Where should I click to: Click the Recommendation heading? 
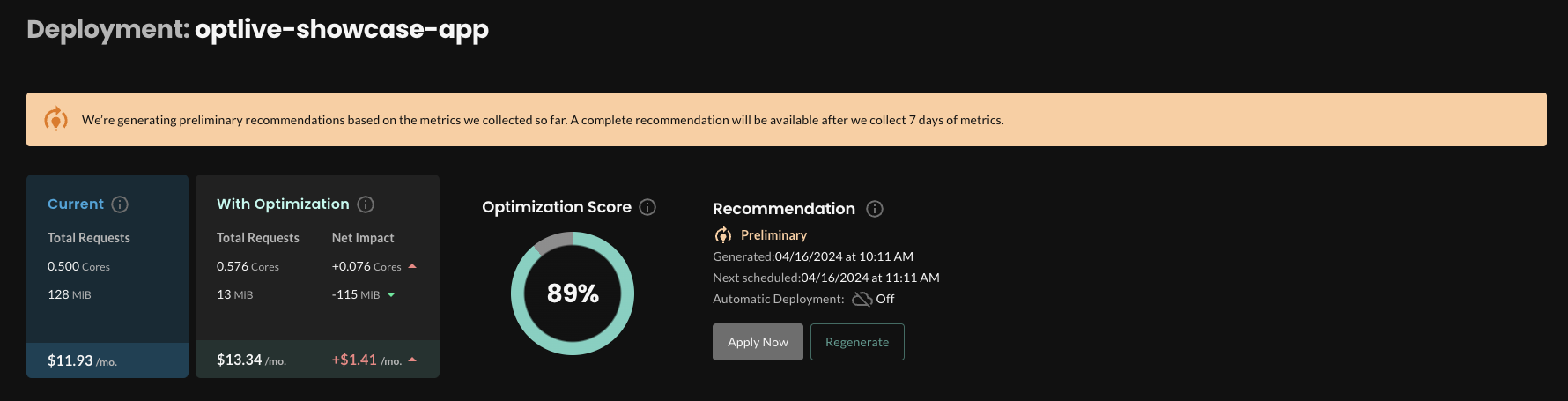tap(784, 209)
